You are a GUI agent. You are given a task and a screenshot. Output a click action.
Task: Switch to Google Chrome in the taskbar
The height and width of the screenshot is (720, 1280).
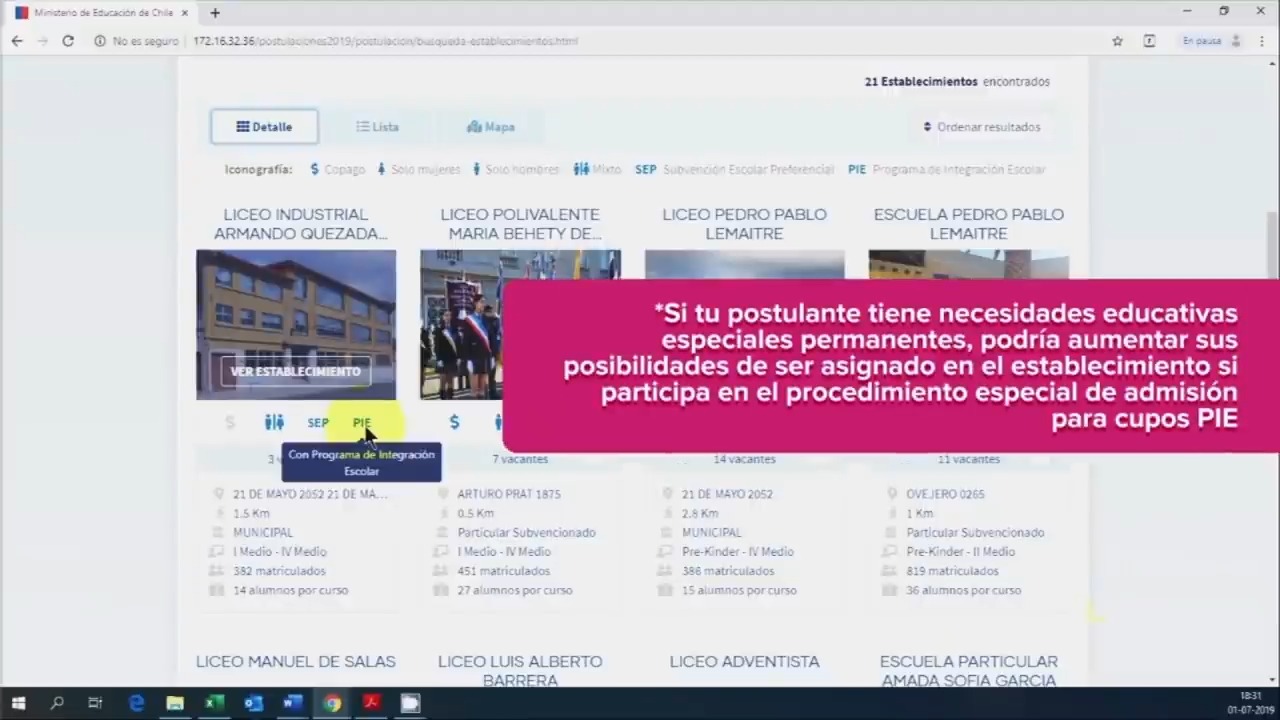click(332, 703)
